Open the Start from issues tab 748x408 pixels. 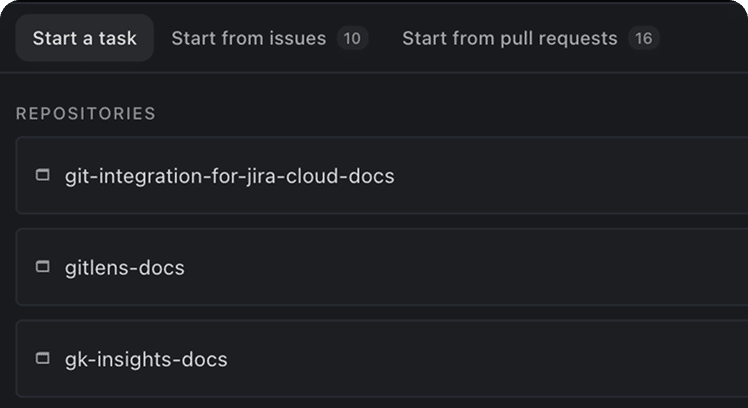[270, 38]
